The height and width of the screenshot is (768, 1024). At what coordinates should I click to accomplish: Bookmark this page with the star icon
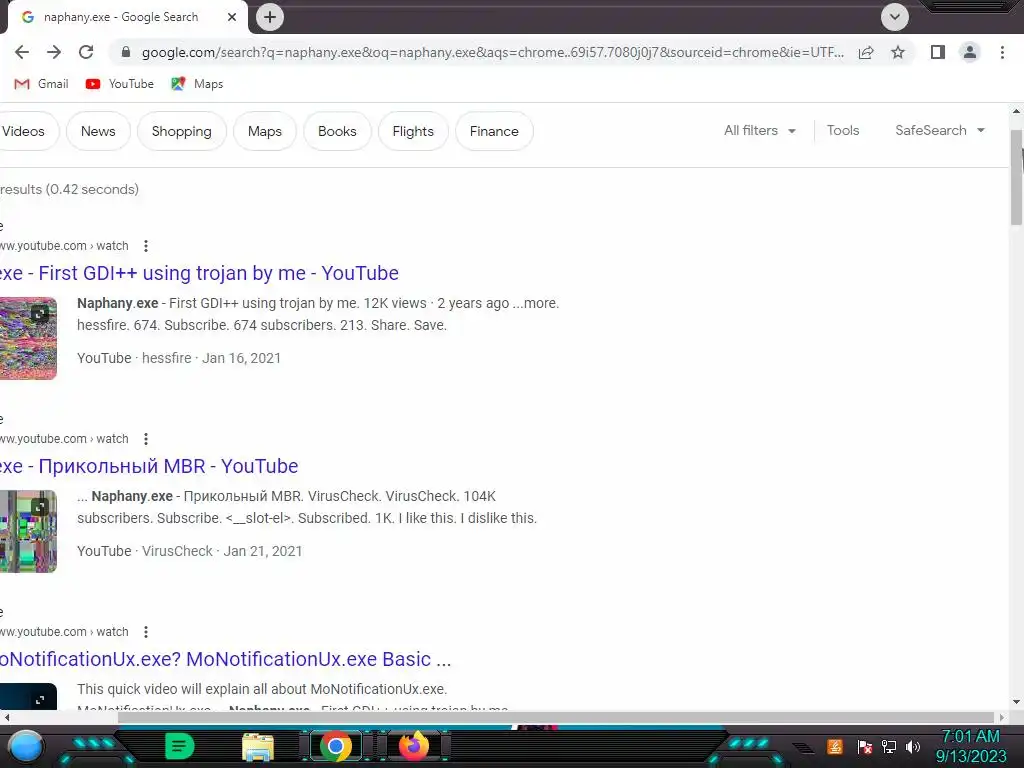click(x=898, y=52)
